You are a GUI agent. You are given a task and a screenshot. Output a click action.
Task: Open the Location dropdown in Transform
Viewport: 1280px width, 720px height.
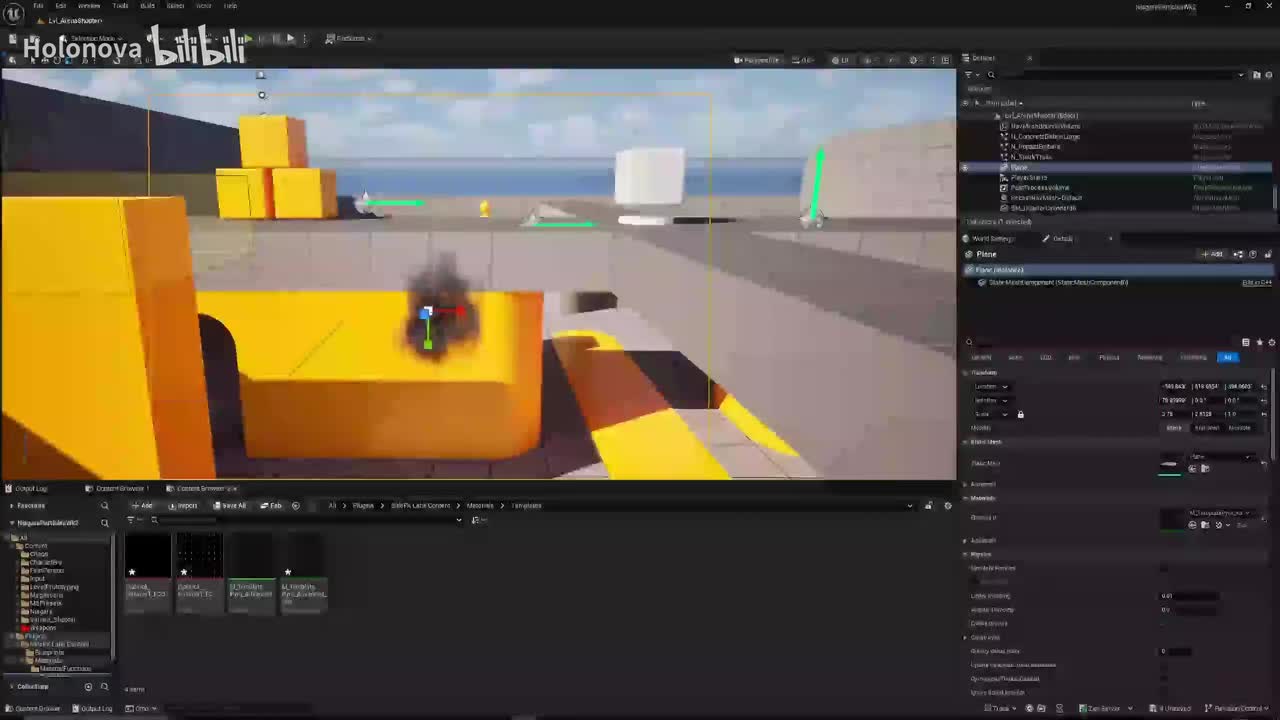click(991, 386)
